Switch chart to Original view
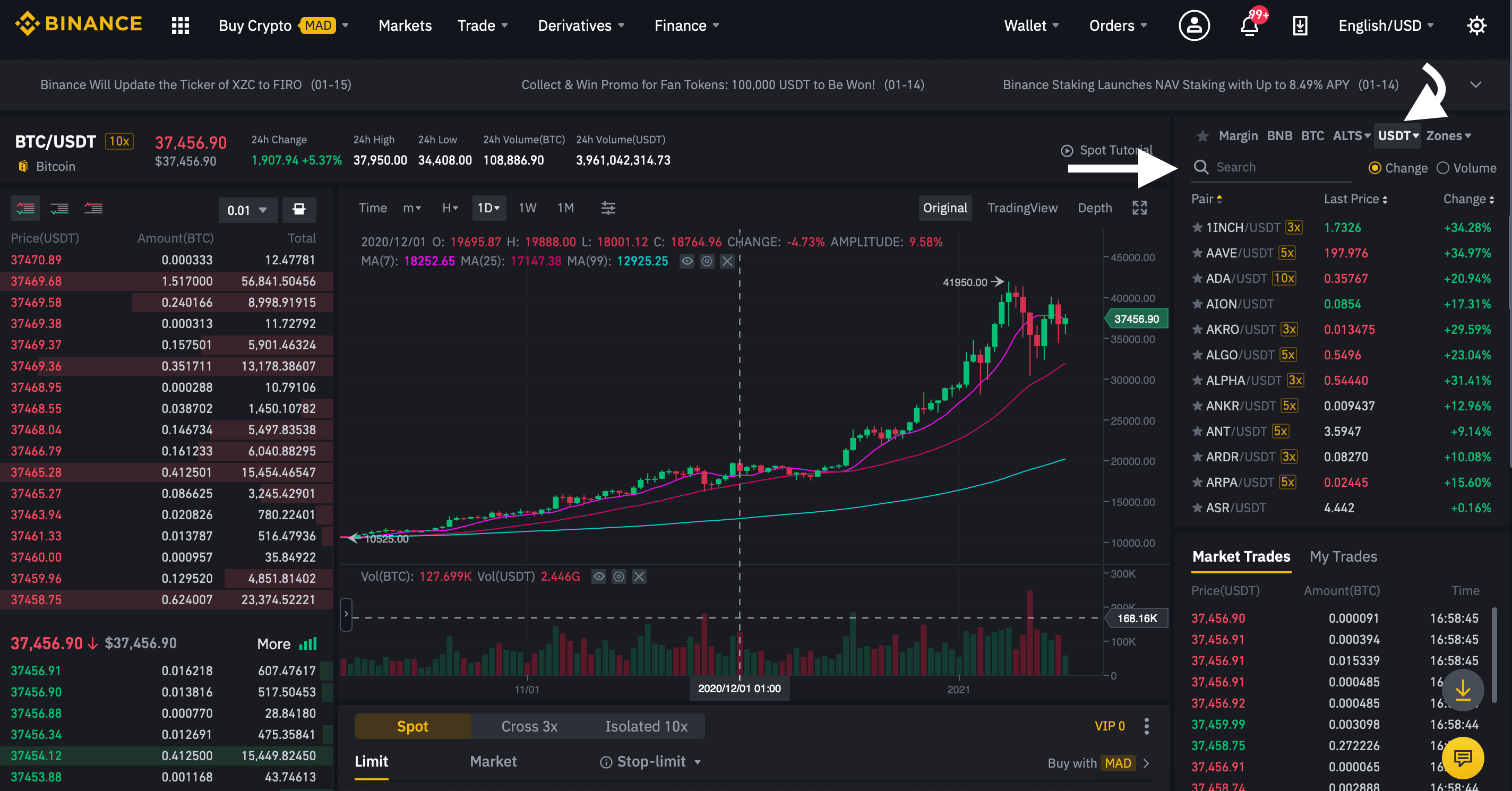Screen dimensions: 1512x791 click(x=945, y=208)
